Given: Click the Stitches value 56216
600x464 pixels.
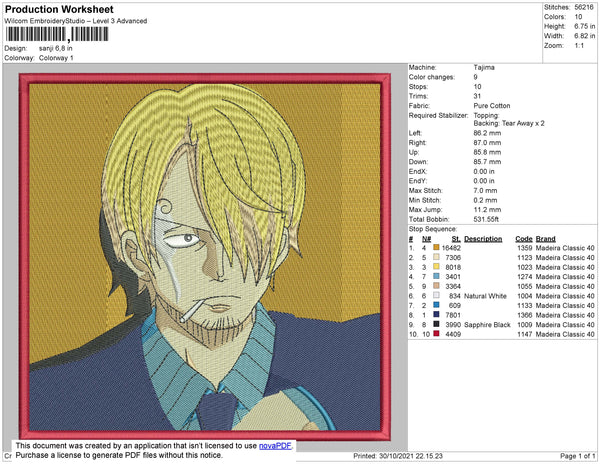Looking at the screenshot, I should click(x=584, y=7).
